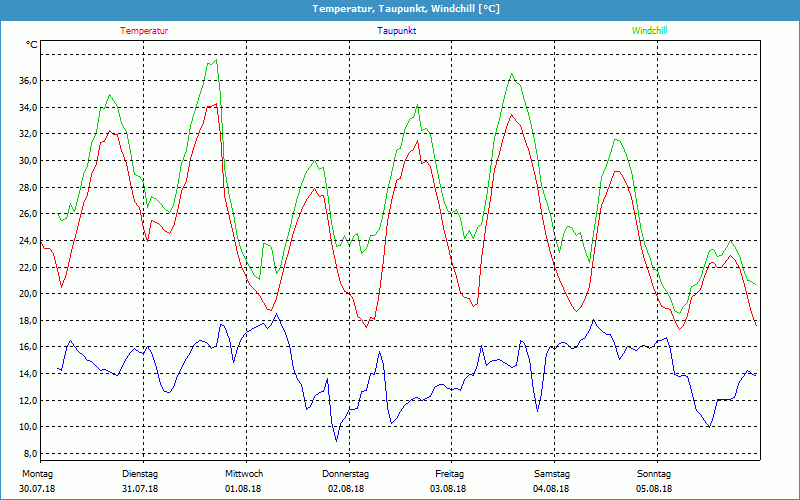Click the date 03.08.18

point(448,489)
